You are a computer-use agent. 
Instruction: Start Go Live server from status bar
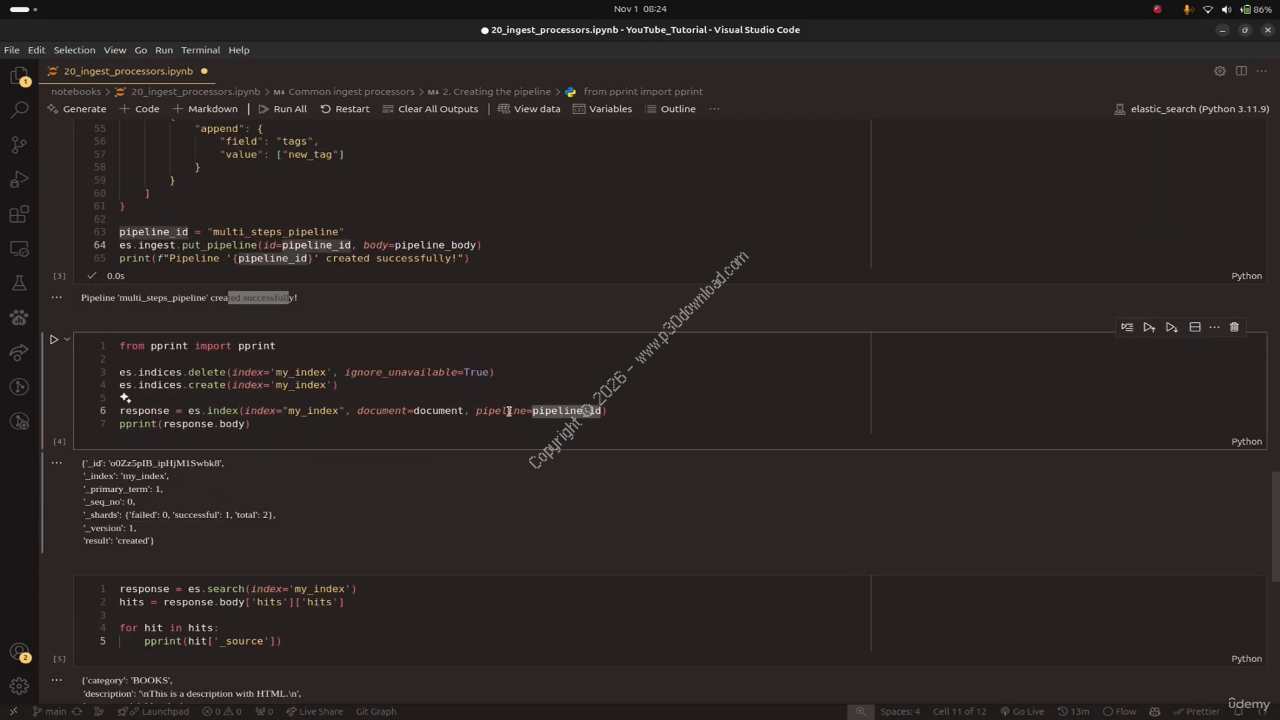click(x=1021, y=711)
